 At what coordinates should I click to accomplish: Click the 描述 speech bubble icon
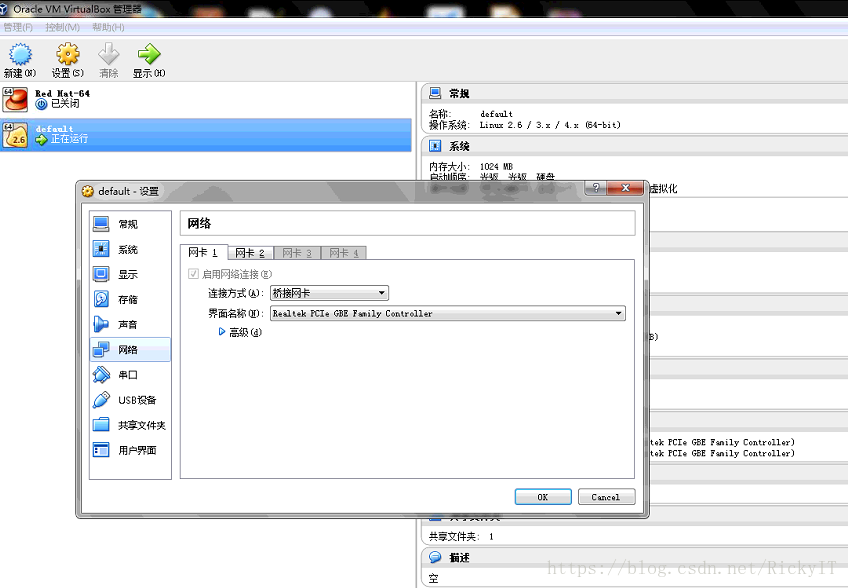[435, 557]
